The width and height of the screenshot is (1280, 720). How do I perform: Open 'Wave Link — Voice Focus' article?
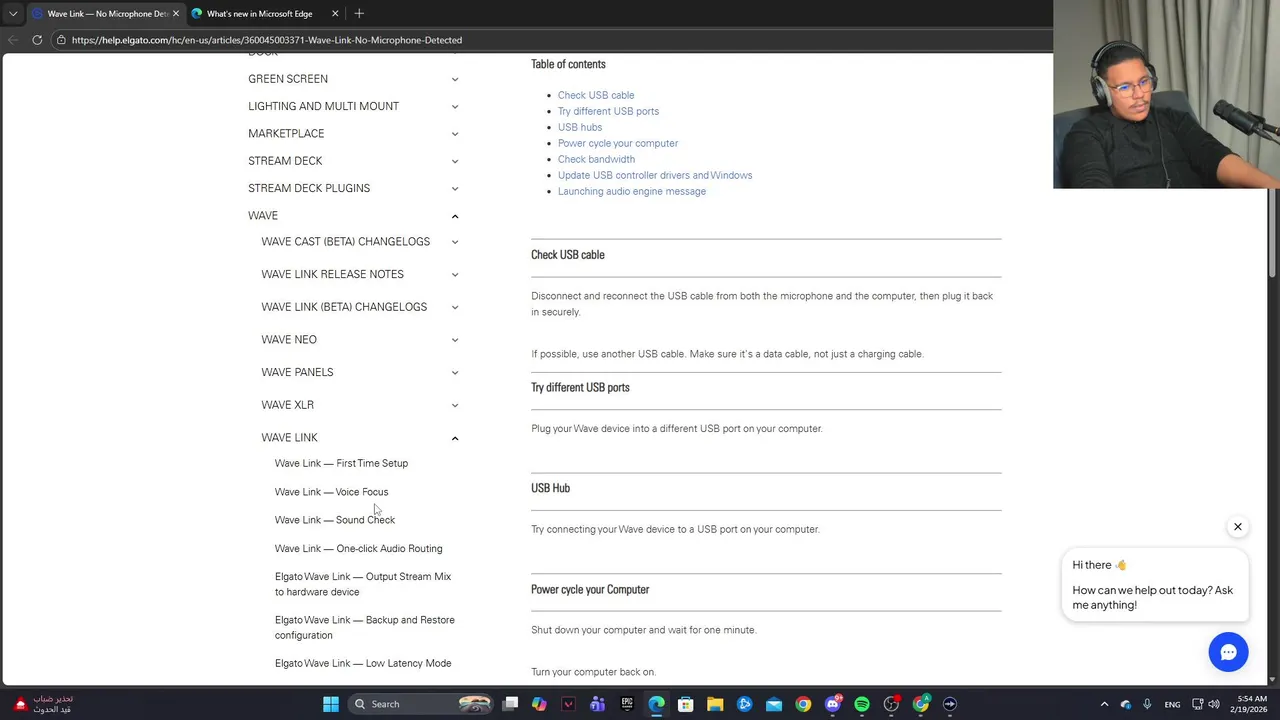click(x=331, y=492)
